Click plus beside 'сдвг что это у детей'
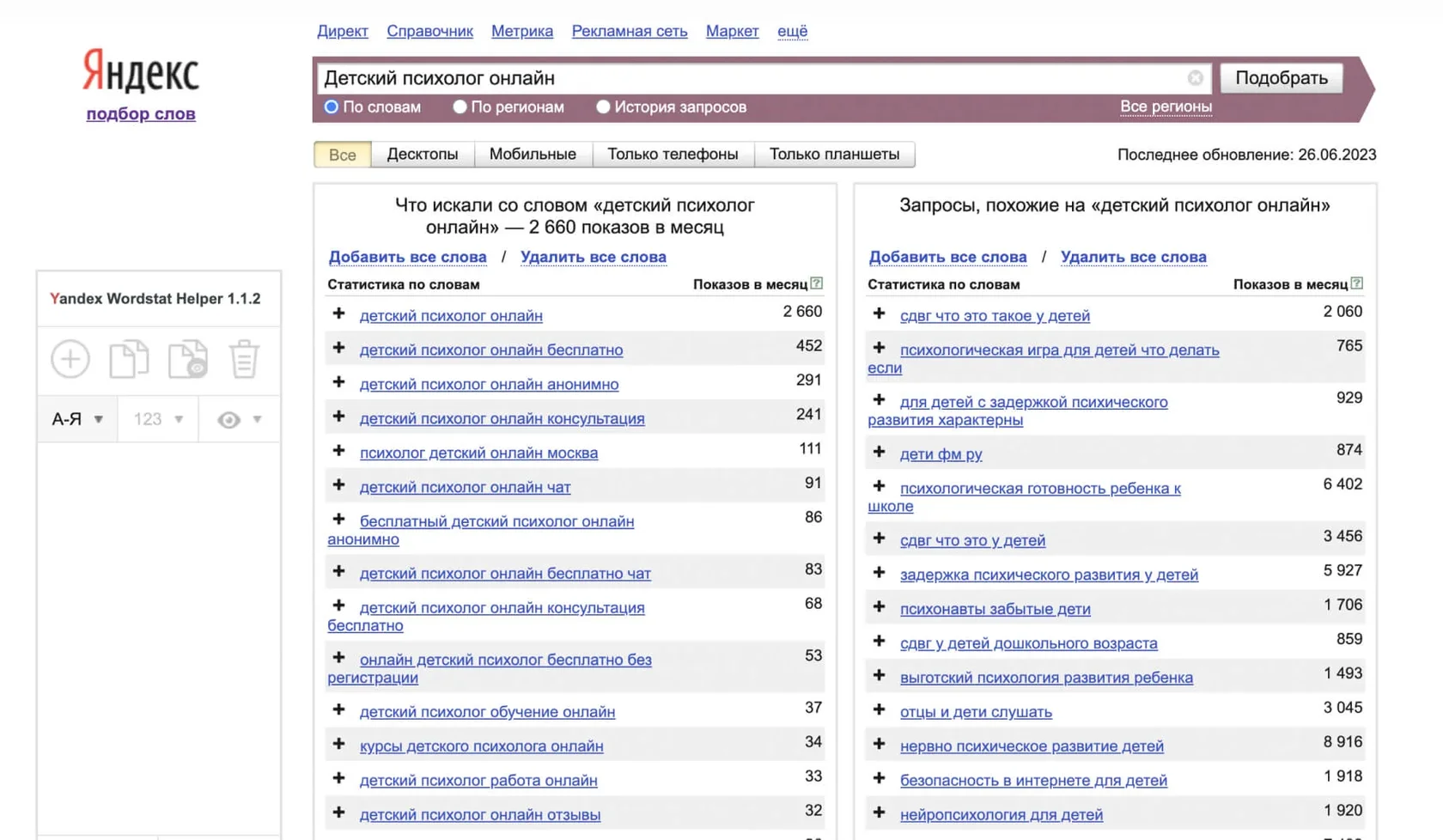The width and height of the screenshot is (1443, 840). click(880, 539)
